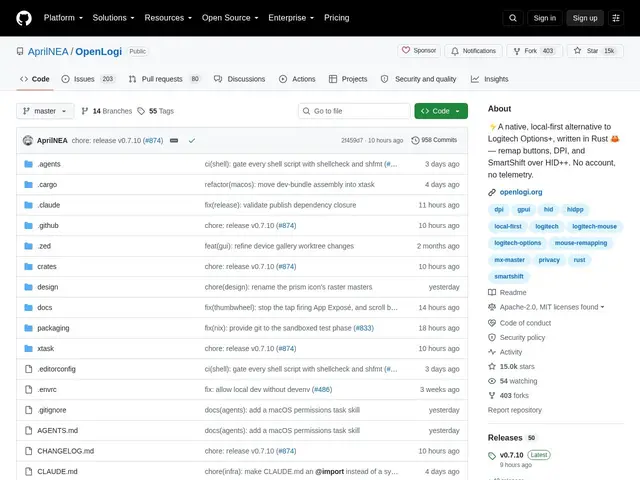Click the folder icon for crates
The height and width of the screenshot is (480, 640).
[x=28, y=267]
